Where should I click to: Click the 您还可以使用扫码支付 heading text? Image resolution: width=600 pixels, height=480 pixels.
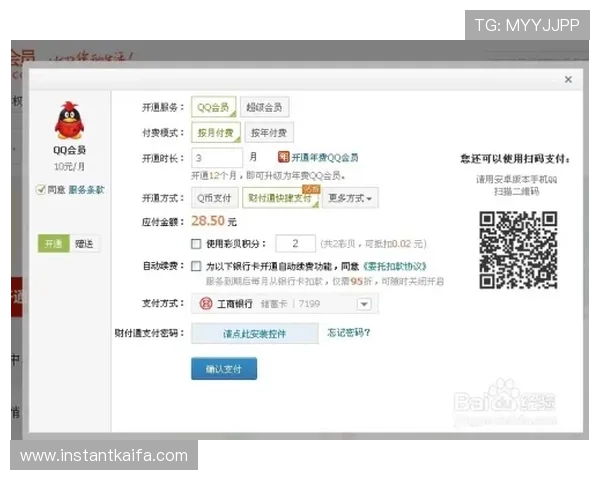[515, 158]
